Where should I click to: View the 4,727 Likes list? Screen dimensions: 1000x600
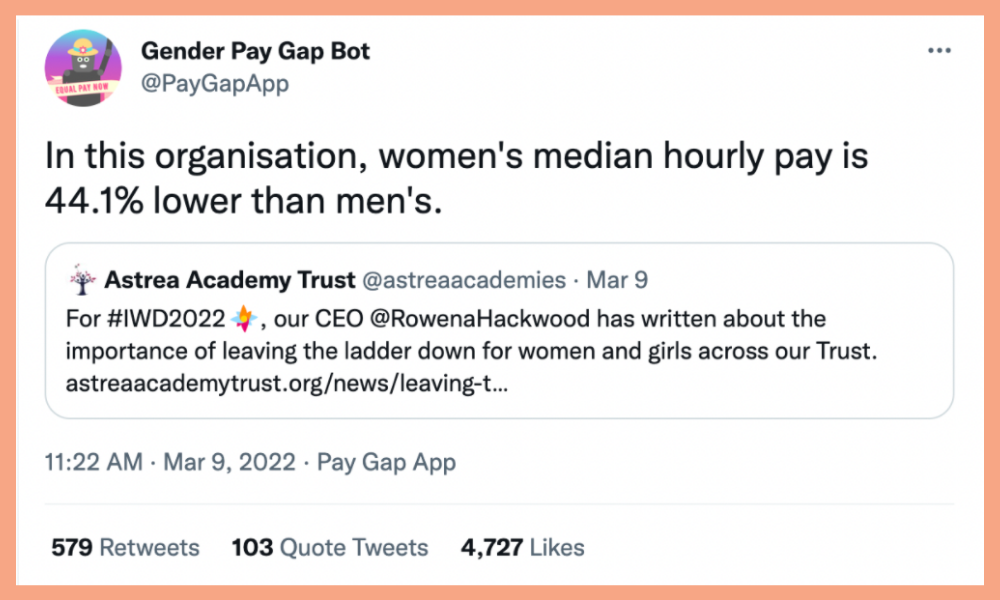522,547
